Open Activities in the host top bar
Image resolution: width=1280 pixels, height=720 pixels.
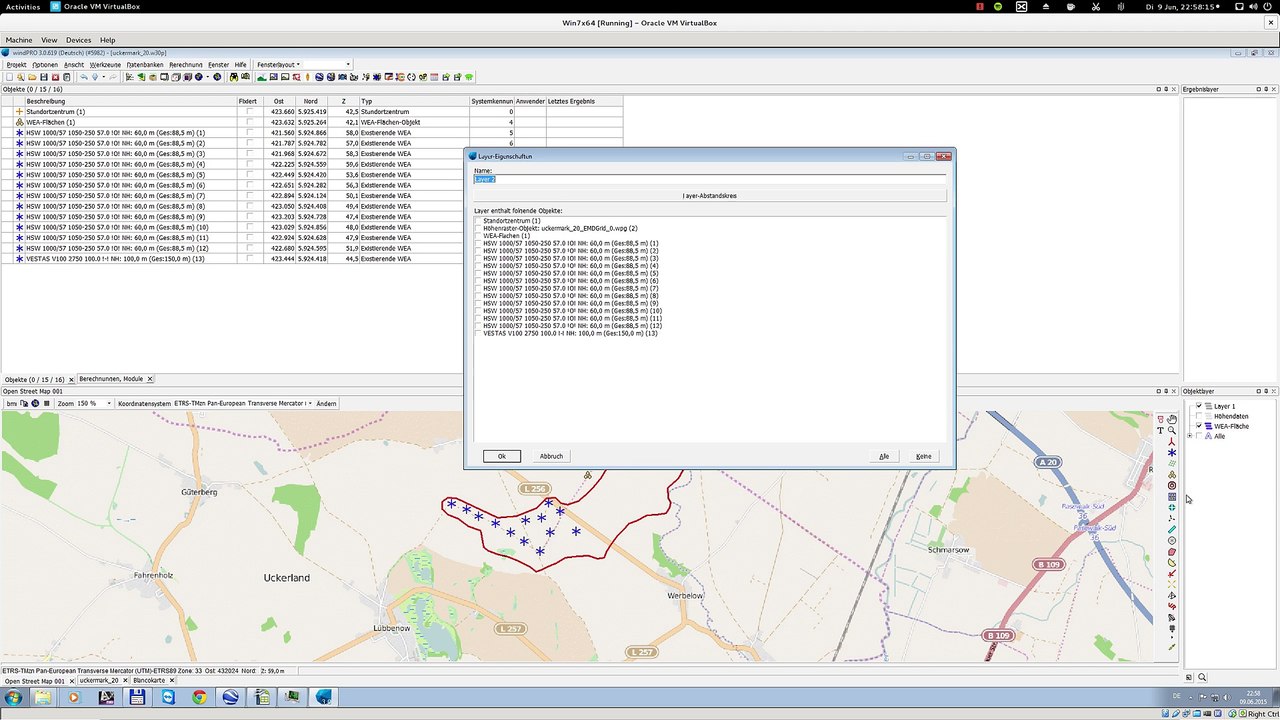point(23,6)
